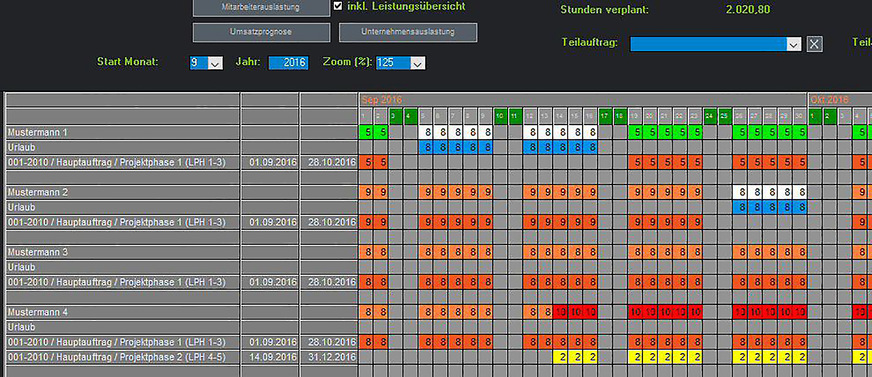Click the Urlaub row under Mustermann 1
872x377 pixels.
tap(122, 147)
